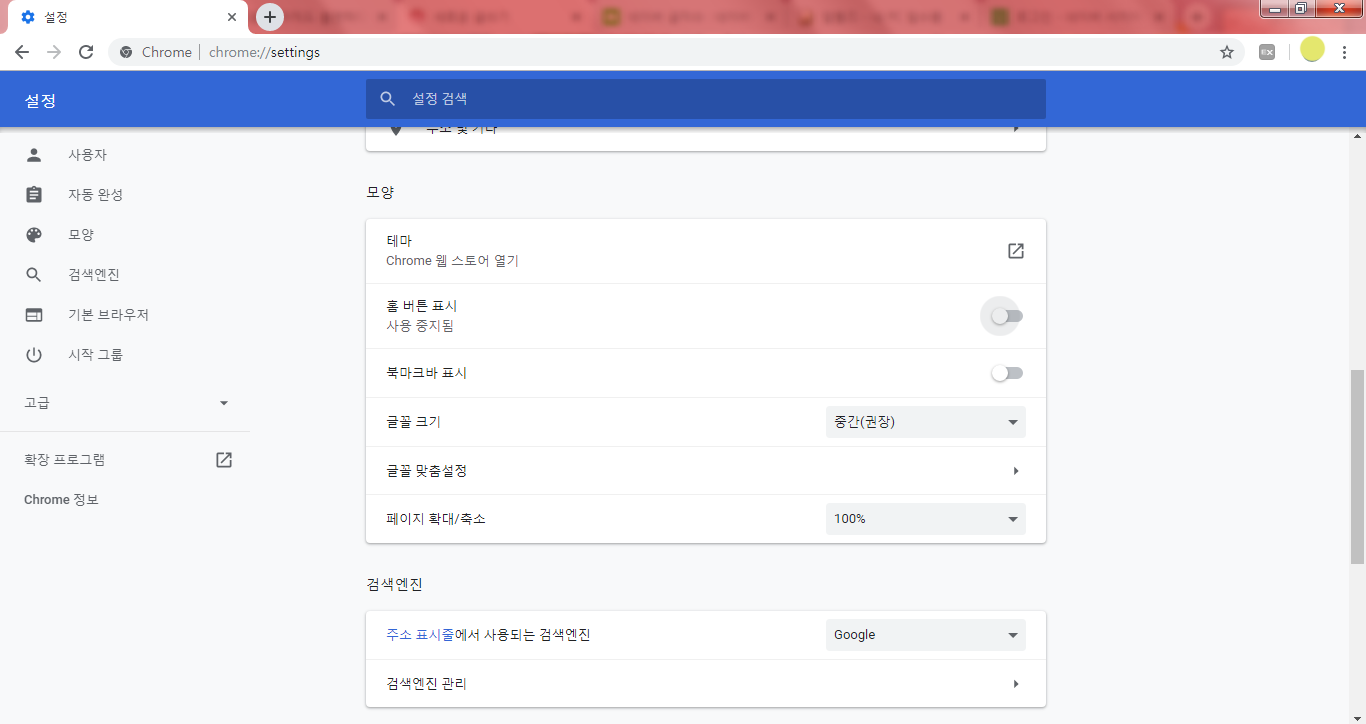Screen dimensions: 1366x724
Task: Expand the 고급 section in sidebar
Action: click(125, 403)
